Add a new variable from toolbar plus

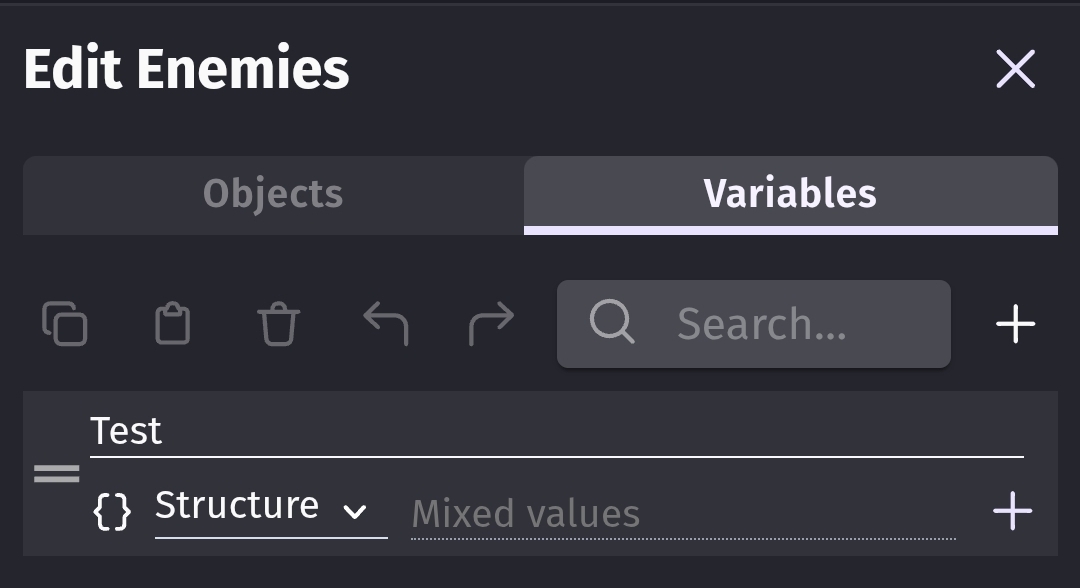point(1015,324)
